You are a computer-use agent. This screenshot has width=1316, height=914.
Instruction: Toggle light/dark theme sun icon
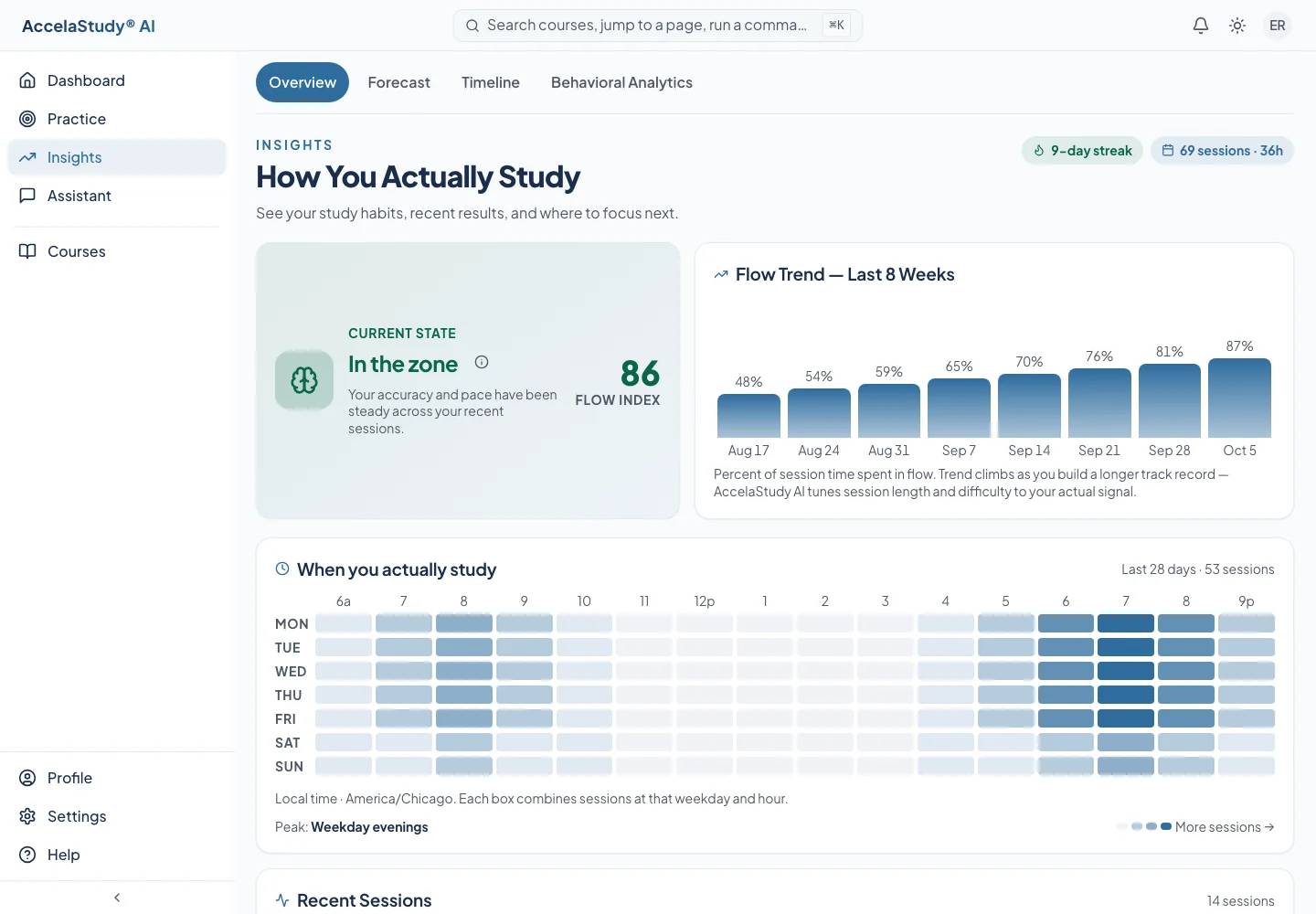click(1237, 26)
